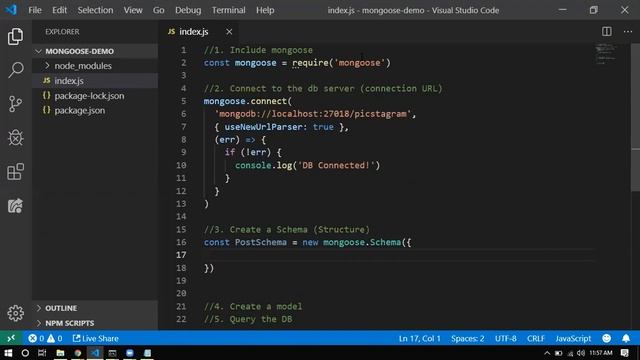The image size is (640, 360).
Task: Collapse the MONGOOSE-DEMO folder section
Action: (x=95, y=51)
